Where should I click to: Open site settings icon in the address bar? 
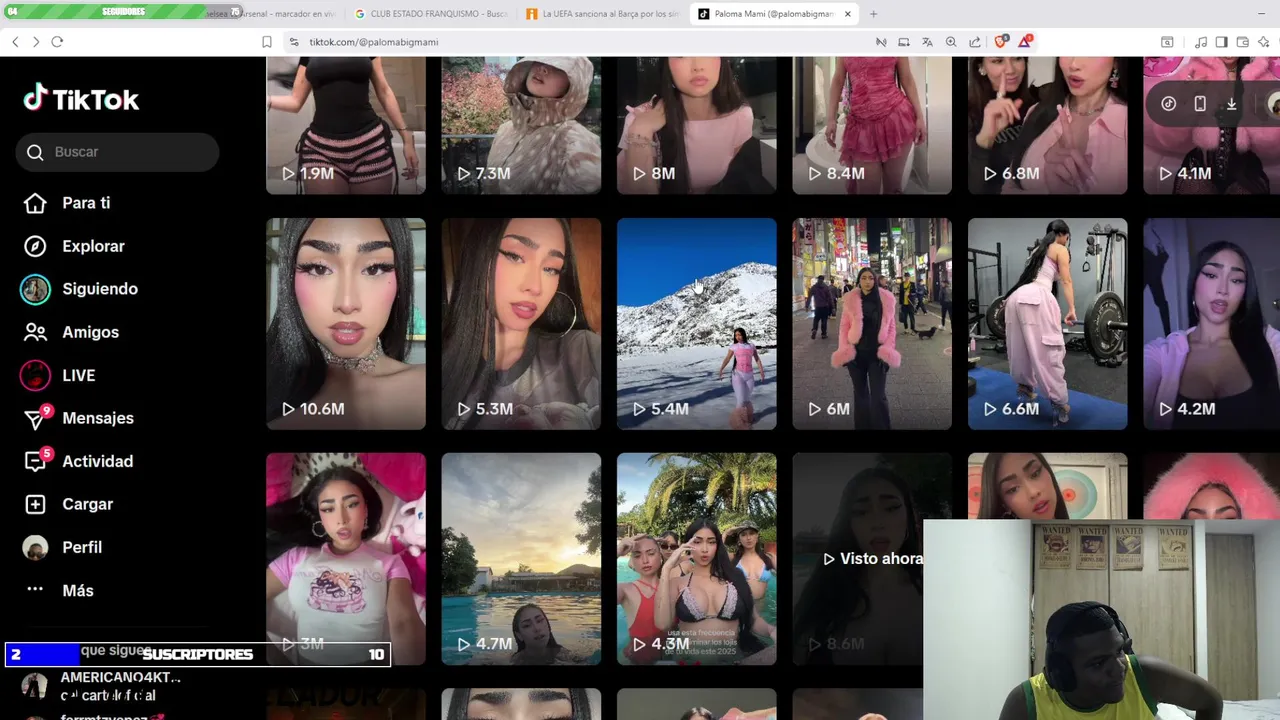pyautogui.click(x=293, y=42)
